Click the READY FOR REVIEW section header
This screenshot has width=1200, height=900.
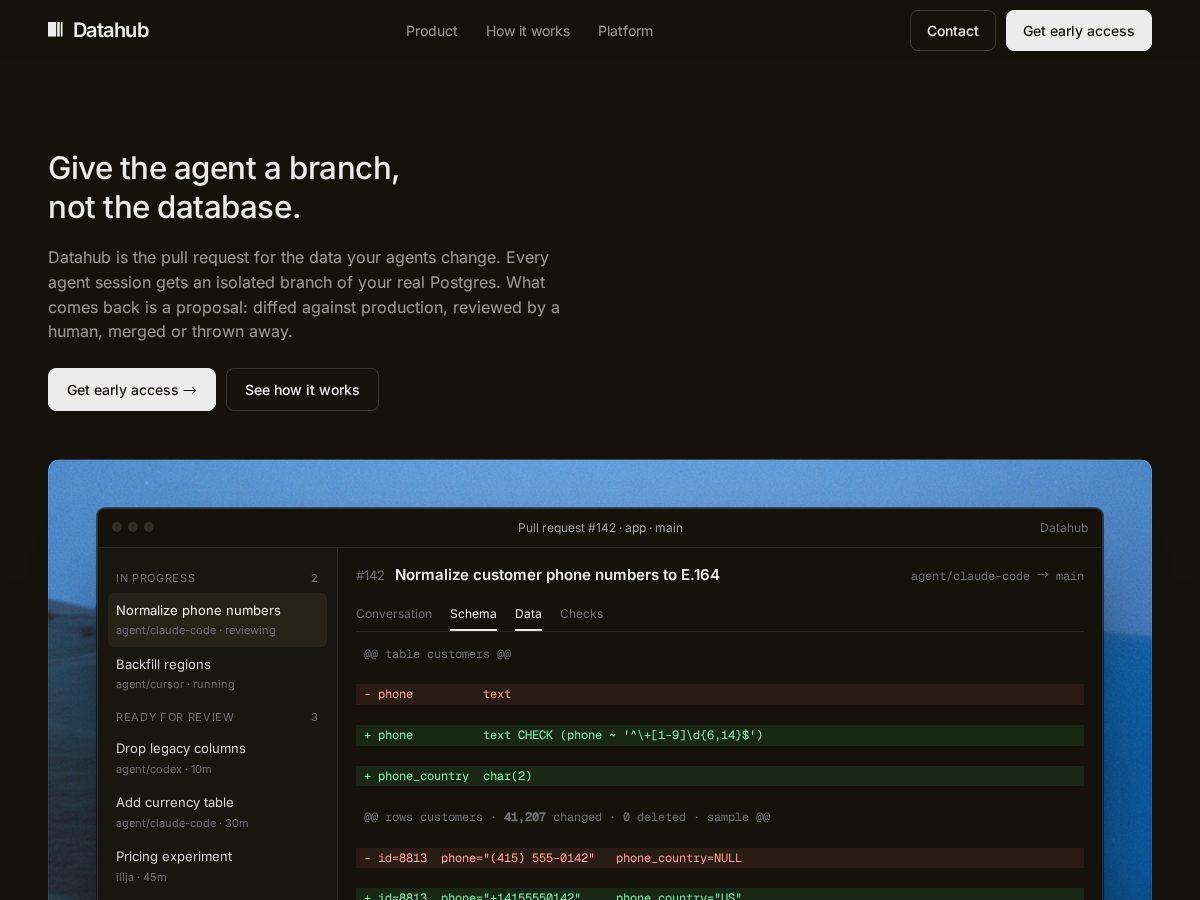point(175,717)
